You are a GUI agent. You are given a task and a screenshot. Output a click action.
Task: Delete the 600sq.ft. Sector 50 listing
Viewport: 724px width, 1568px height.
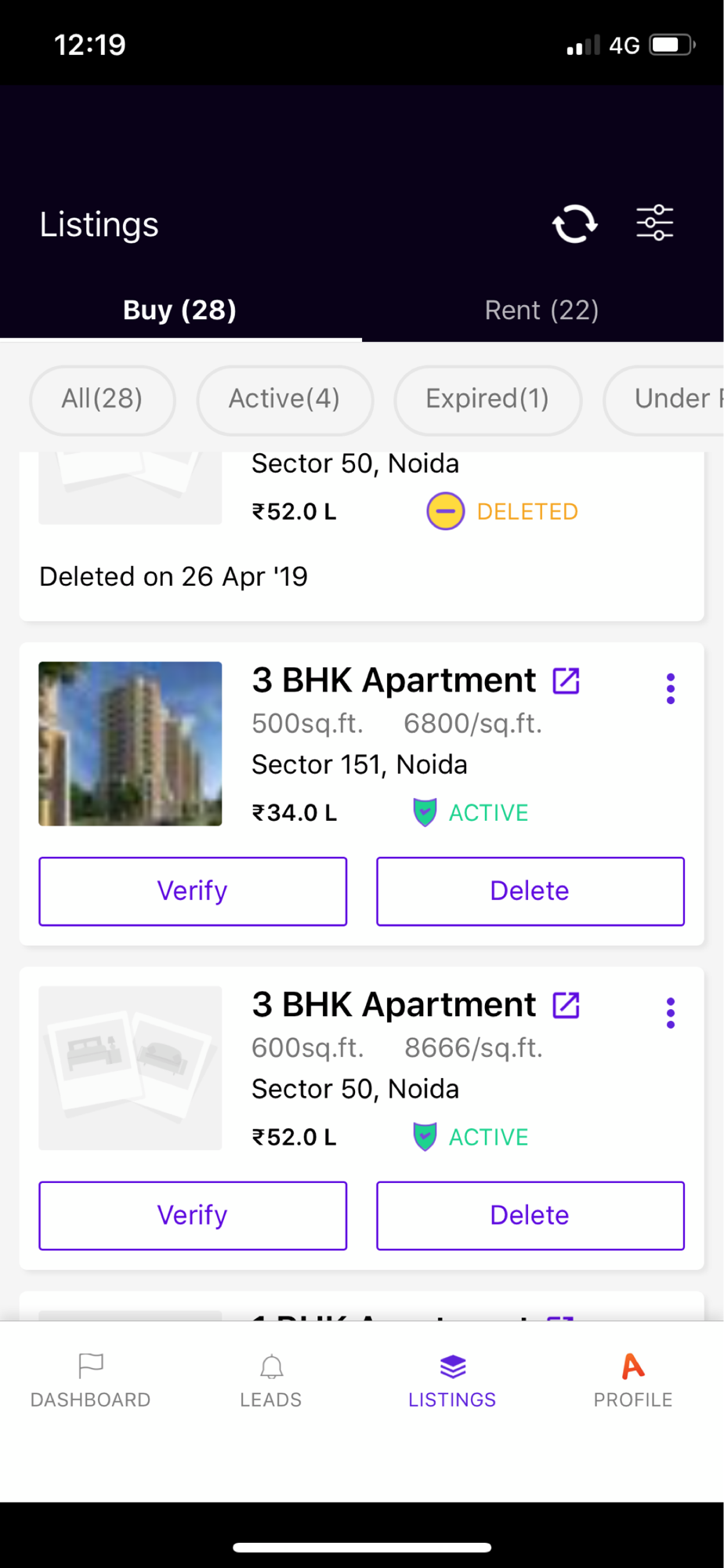pyautogui.click(x=530, y=1216)
